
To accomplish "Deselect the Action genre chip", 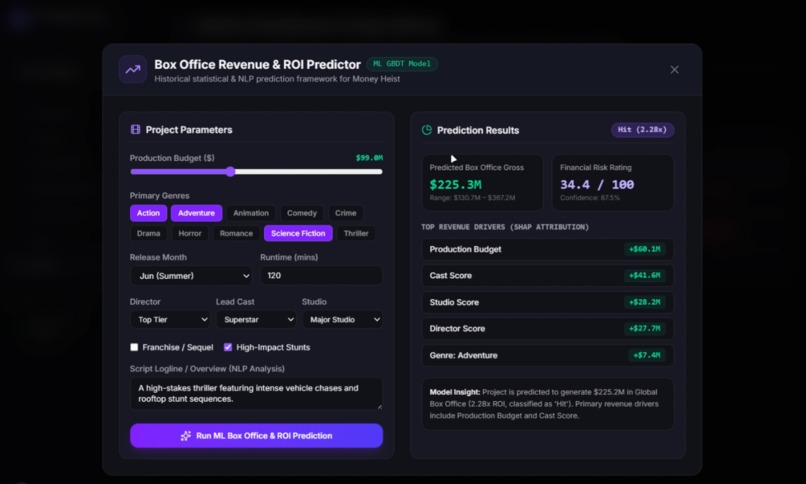I will (x=148, y=213).
